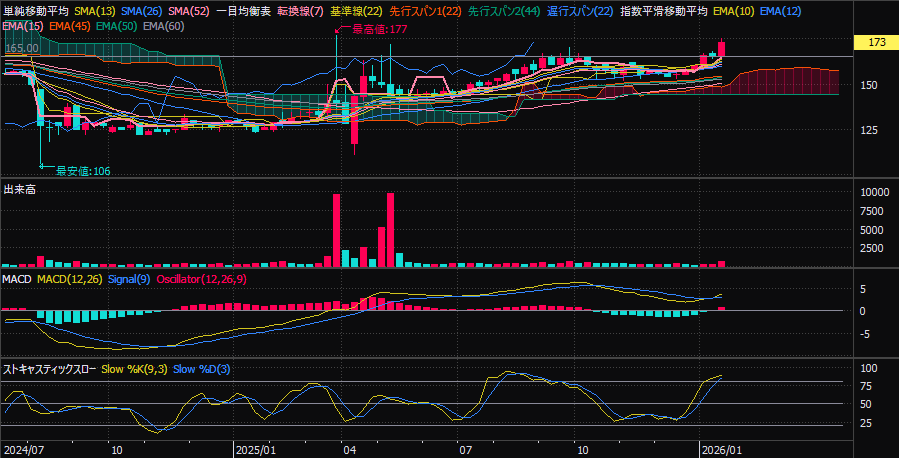The width and height of the screenshot is (899, 458).
Task: Click the 出来高 volume panel title
Action: point(19,189)
